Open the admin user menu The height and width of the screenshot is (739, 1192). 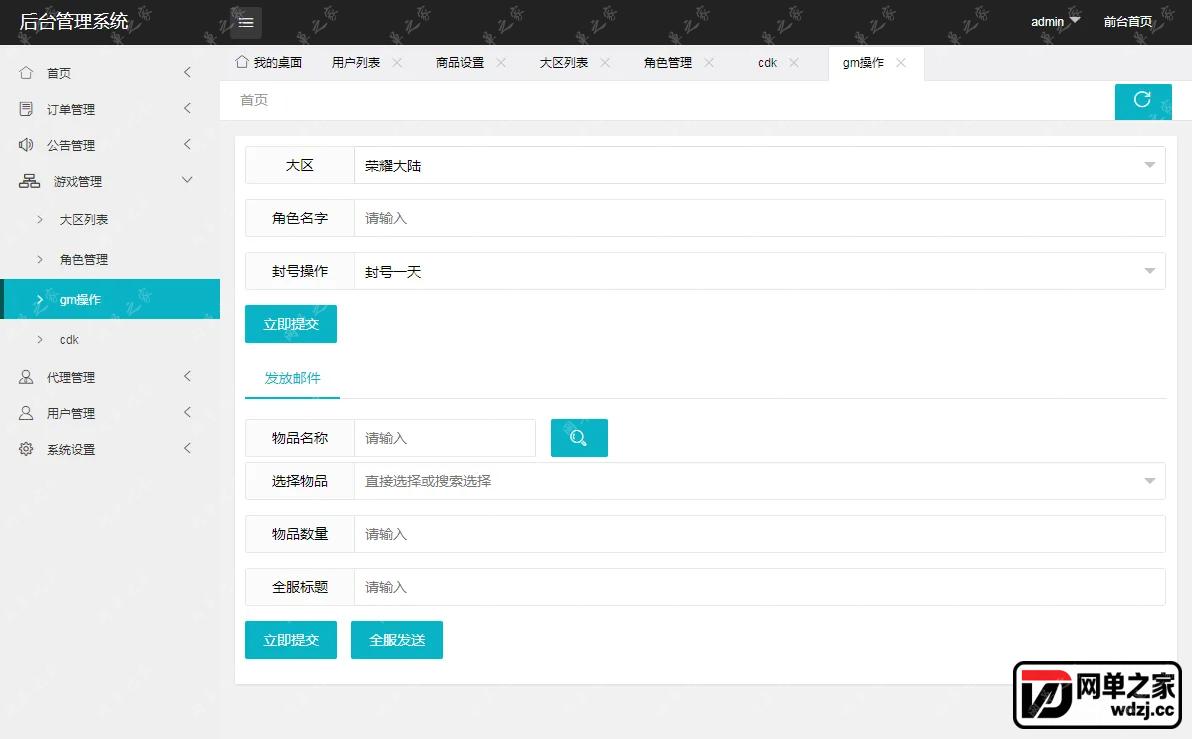[1055, 21]
